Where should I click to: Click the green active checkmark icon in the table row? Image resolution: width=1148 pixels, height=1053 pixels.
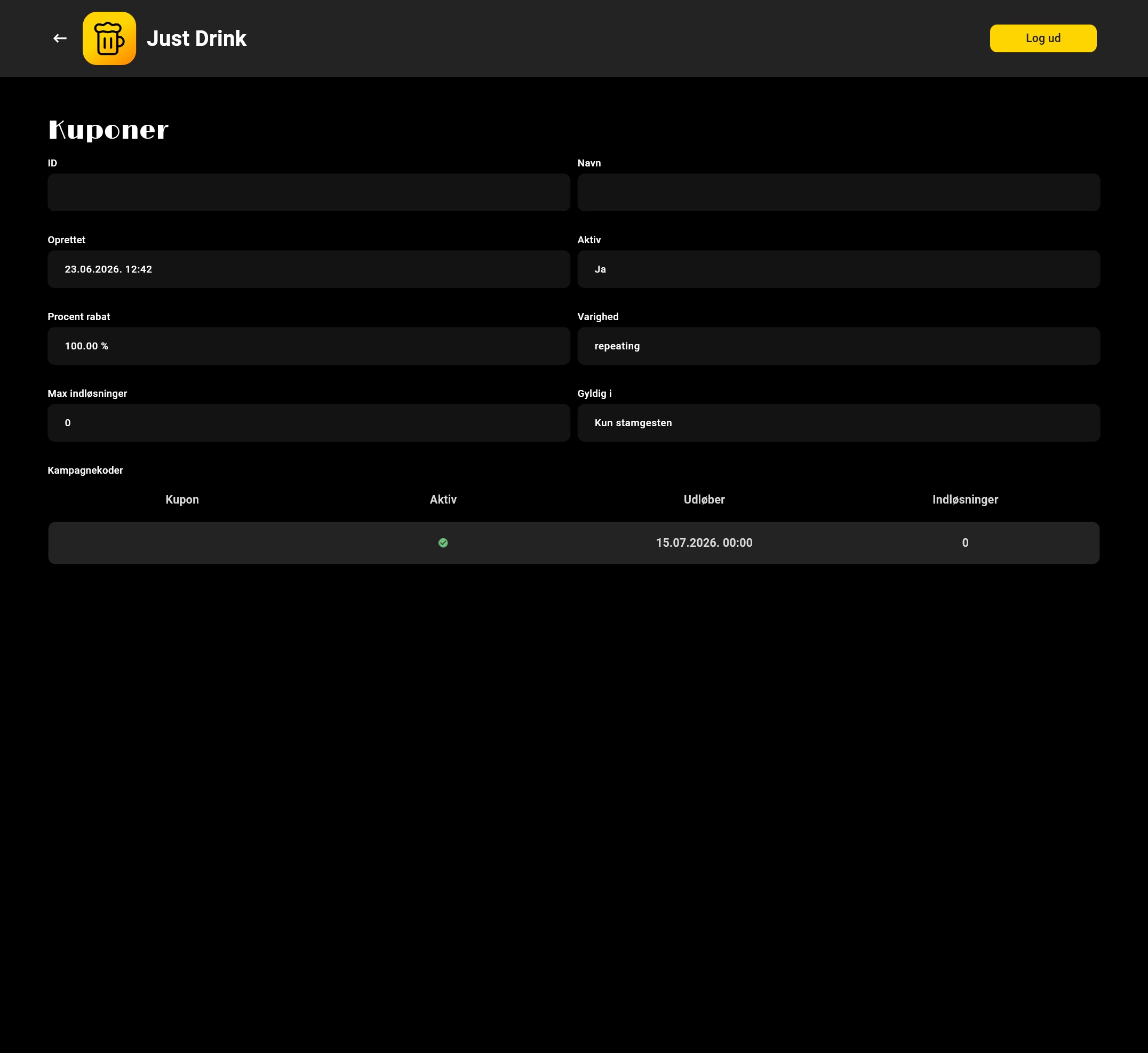443,543
